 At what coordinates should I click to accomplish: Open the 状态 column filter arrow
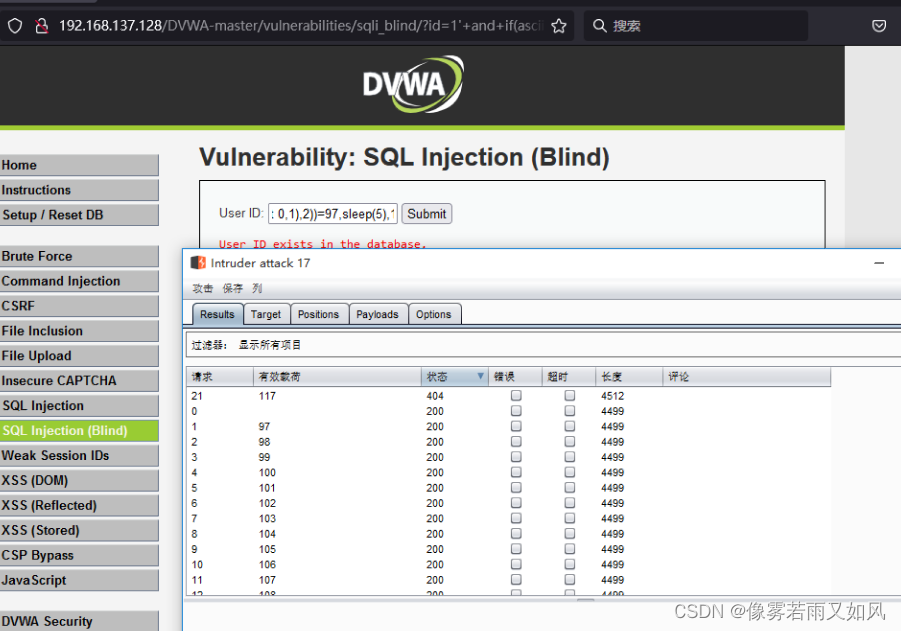tap(480, 376)
